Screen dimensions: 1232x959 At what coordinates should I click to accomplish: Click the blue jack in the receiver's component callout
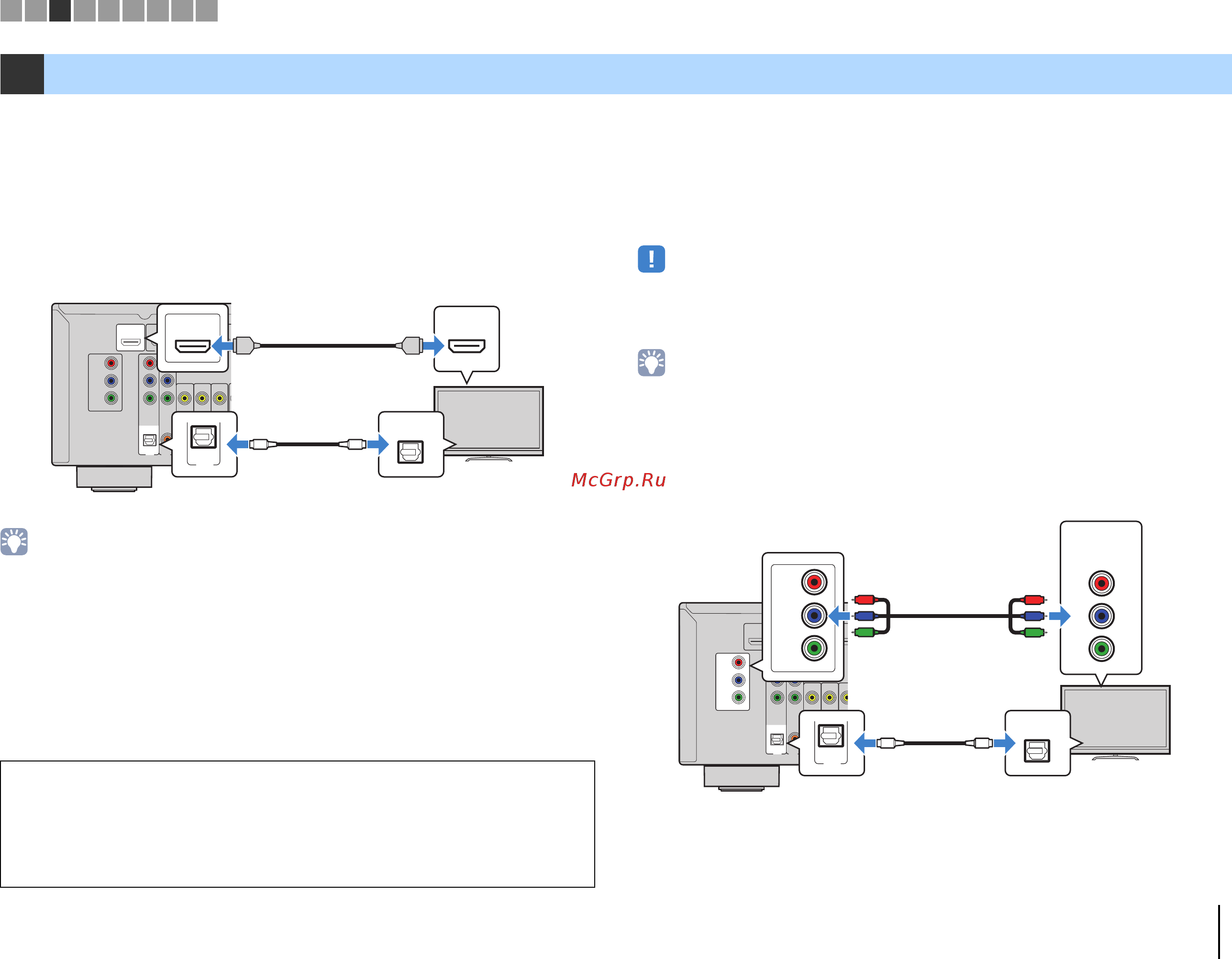click(814, 616)
